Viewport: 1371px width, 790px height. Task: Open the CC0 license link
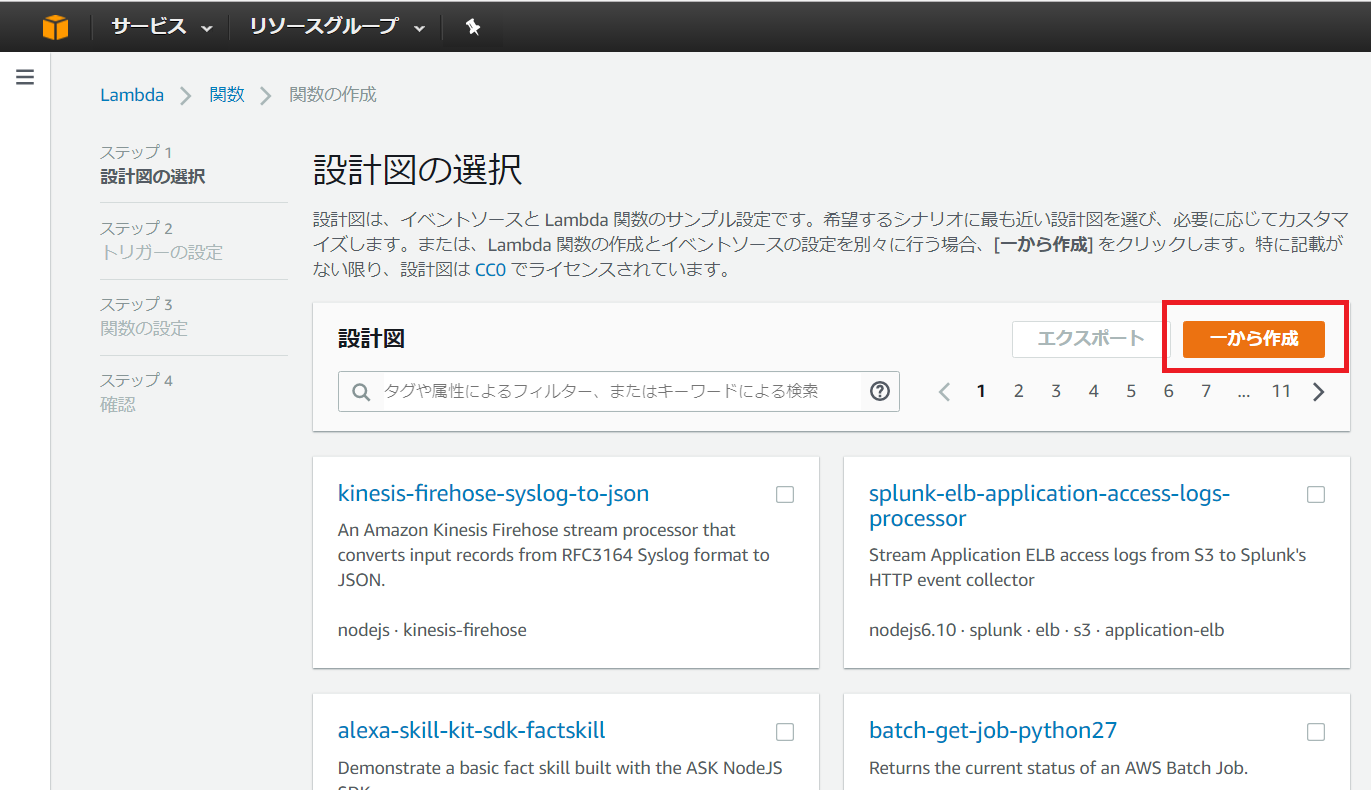pos(490,269)
